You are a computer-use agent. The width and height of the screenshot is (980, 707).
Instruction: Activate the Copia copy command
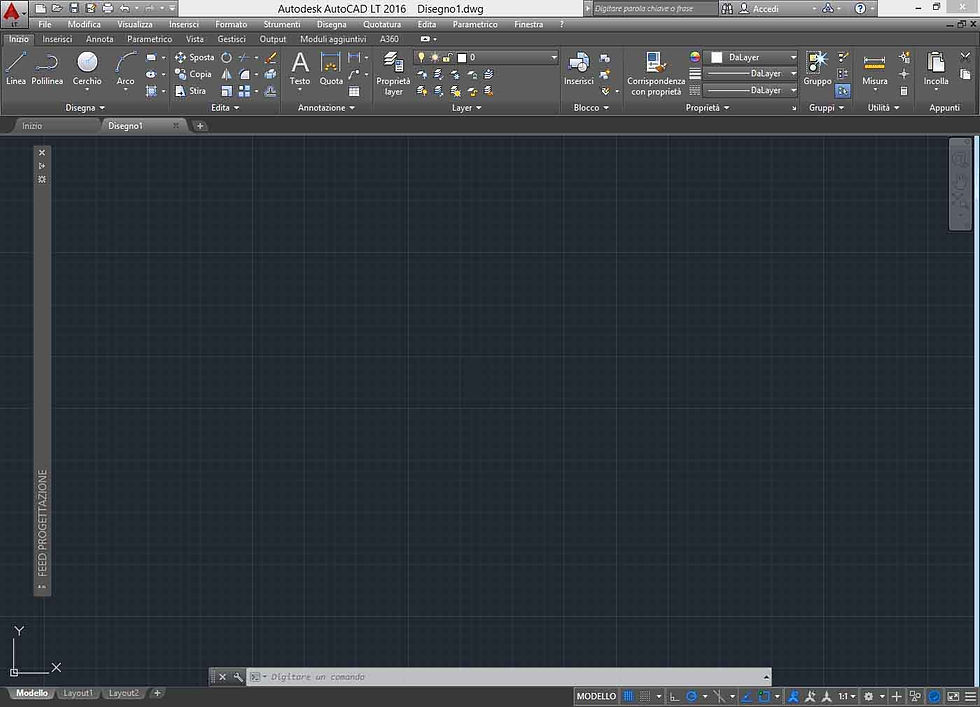point(193,74)
